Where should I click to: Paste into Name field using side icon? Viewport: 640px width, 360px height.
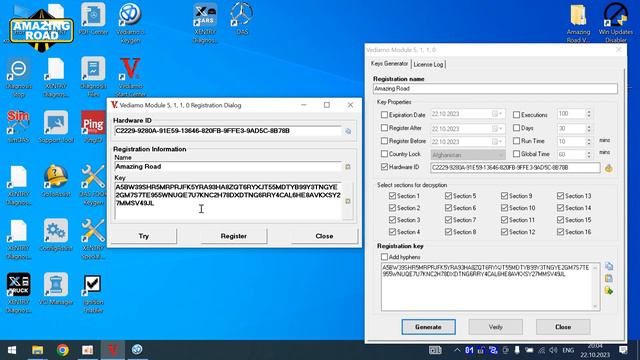pyautogui.click(x=348, y=167)
